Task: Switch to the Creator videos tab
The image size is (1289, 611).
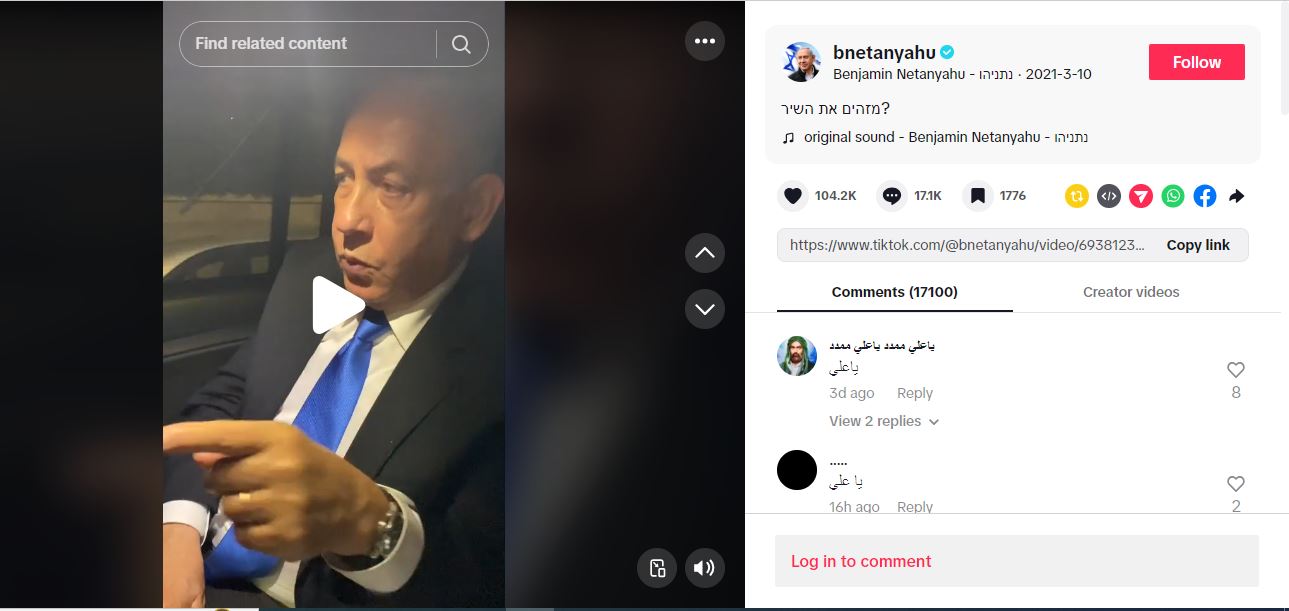Action: click(1131, 292)
